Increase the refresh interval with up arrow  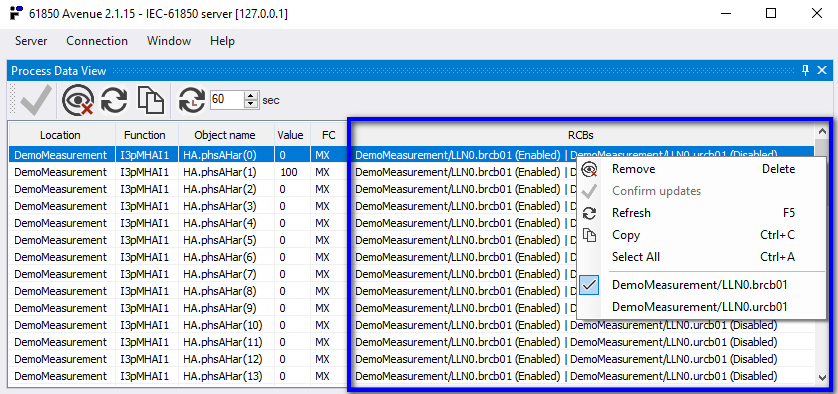pos(251,96)
